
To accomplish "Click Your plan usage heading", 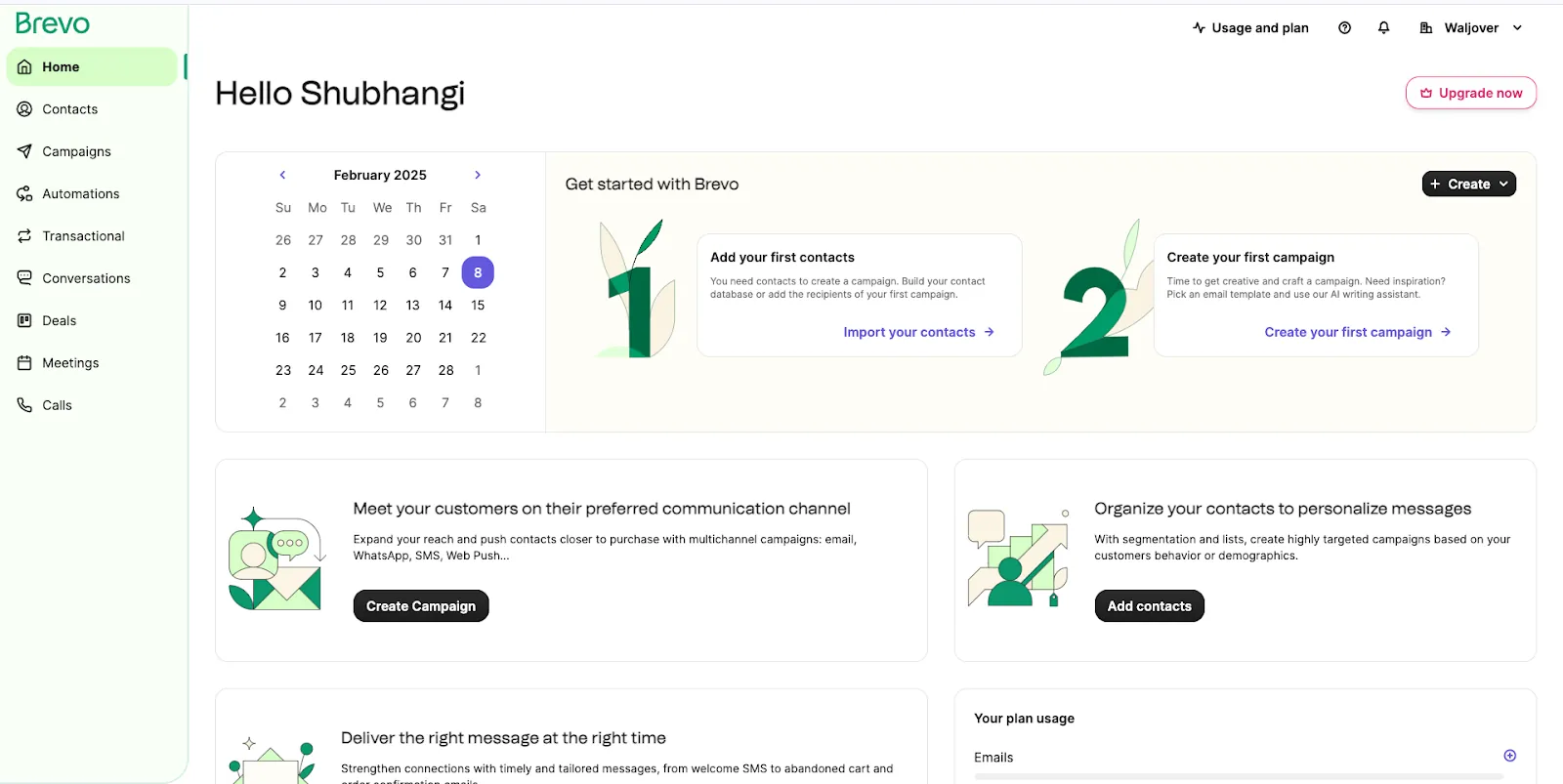I will point(1024,719).
